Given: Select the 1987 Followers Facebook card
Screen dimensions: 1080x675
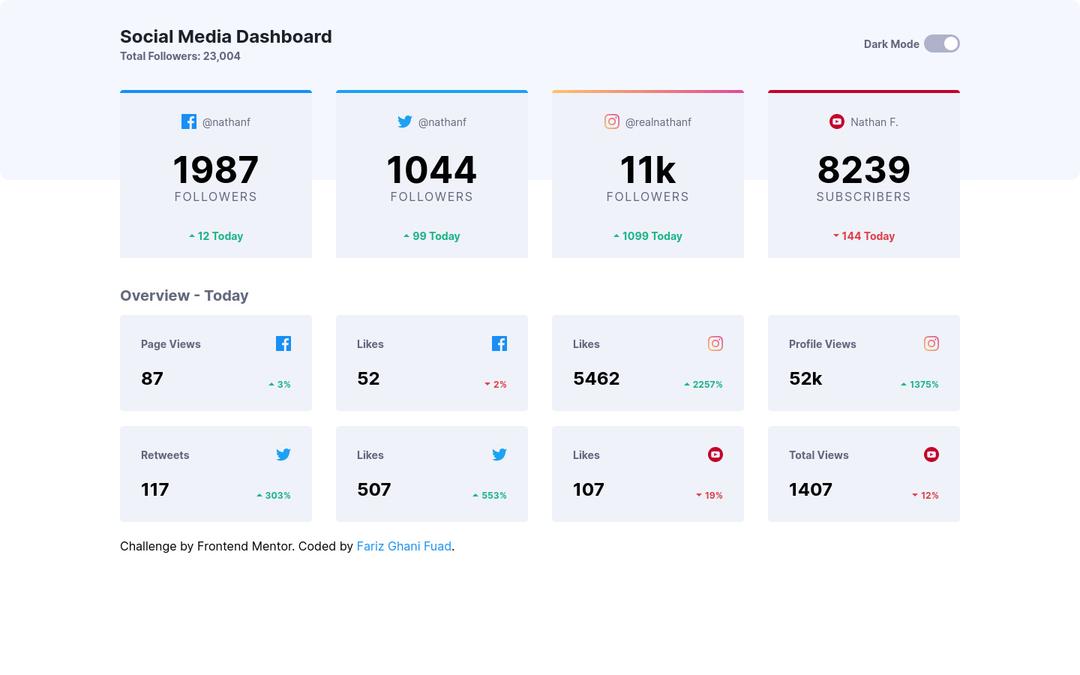Looking at the screenshot, I should click(216, 175).
